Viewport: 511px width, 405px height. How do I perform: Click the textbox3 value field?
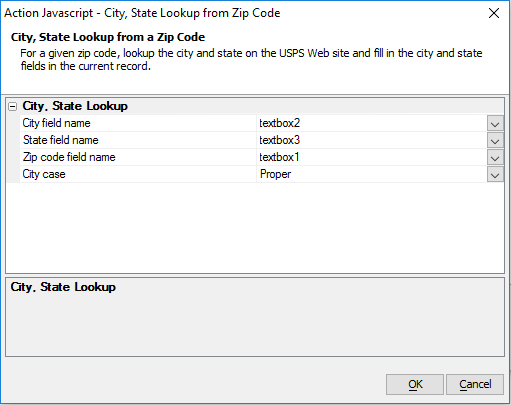pos(372,140)
